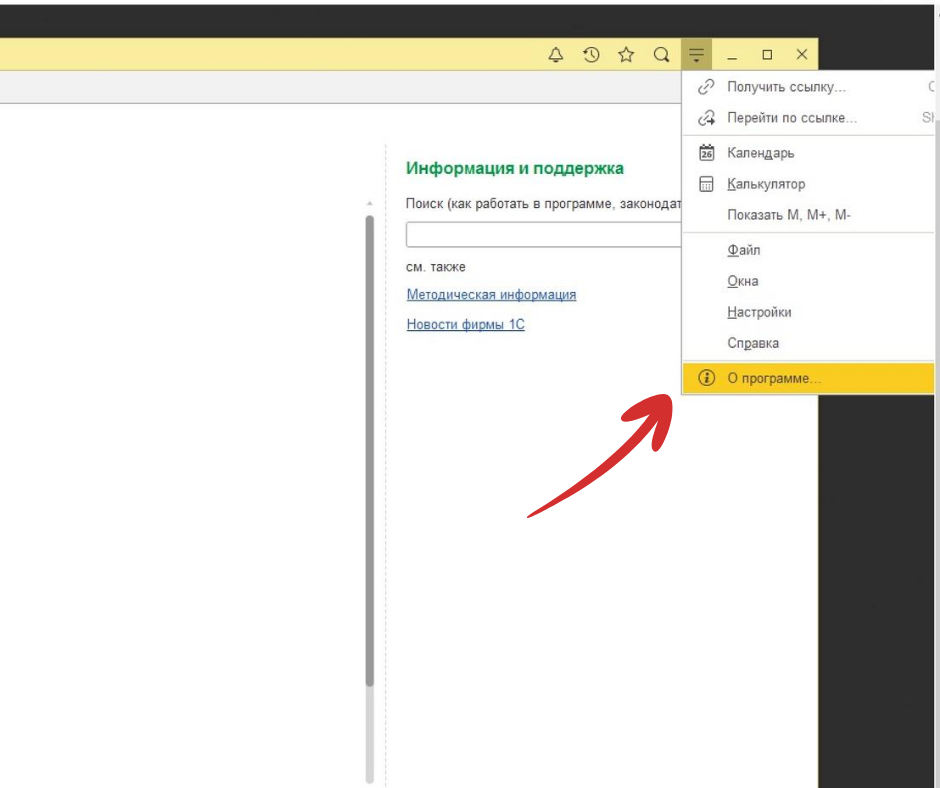Click the vertical scrollbar on the page

point(370,450)
